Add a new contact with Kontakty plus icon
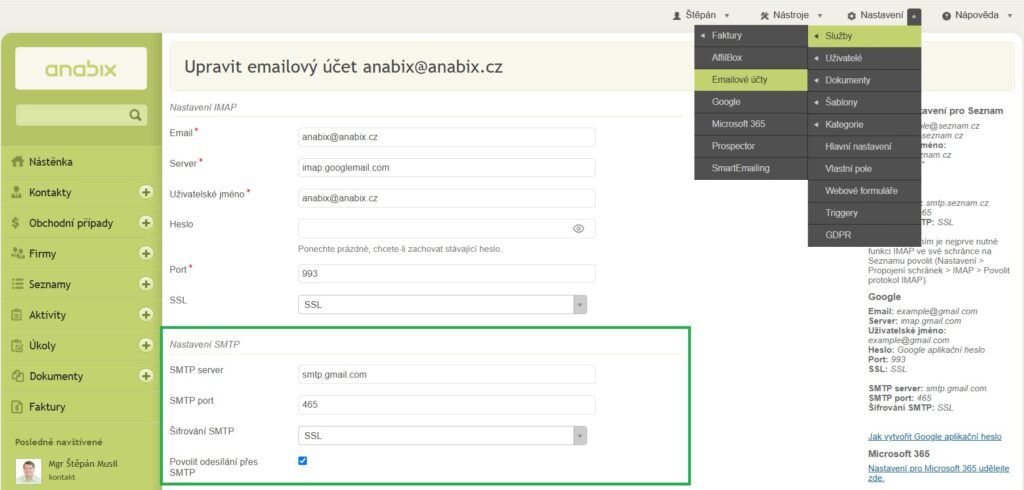 pyautogui.click(x=146, y=192)
